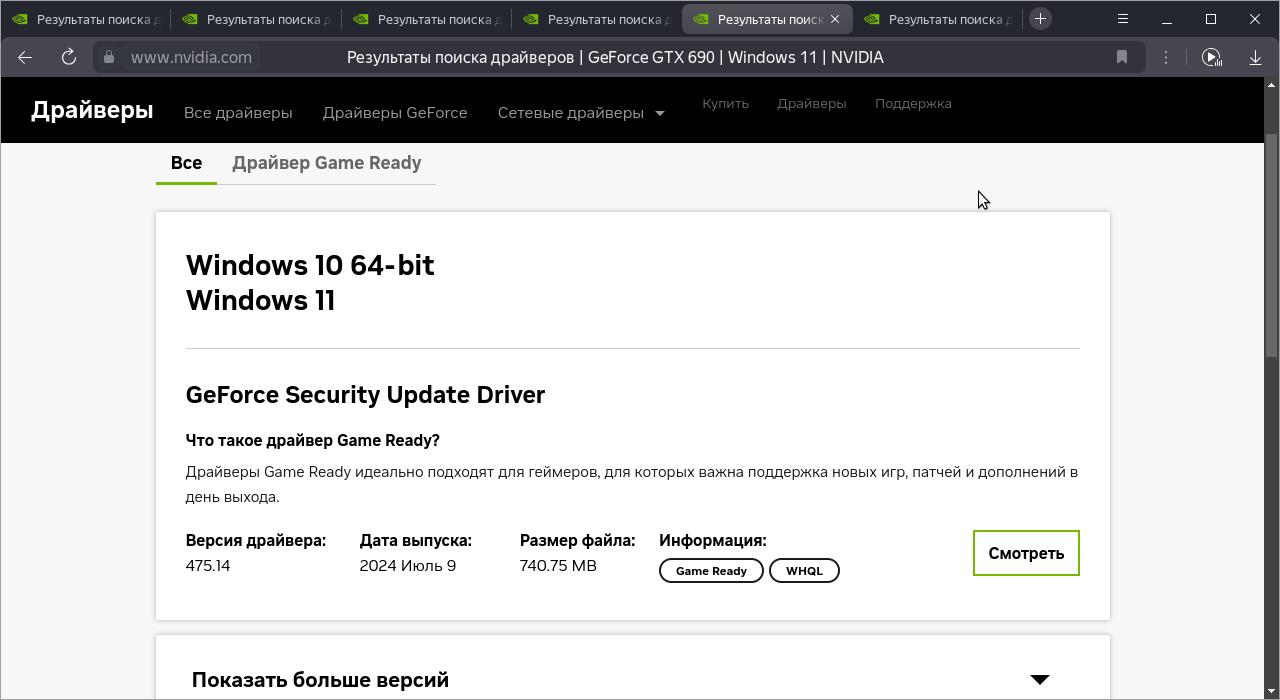Click the Windows 10 64-bit heading
Image resolution: width=1280 pixels, height=700 pixels.
[x=310, y=265]
